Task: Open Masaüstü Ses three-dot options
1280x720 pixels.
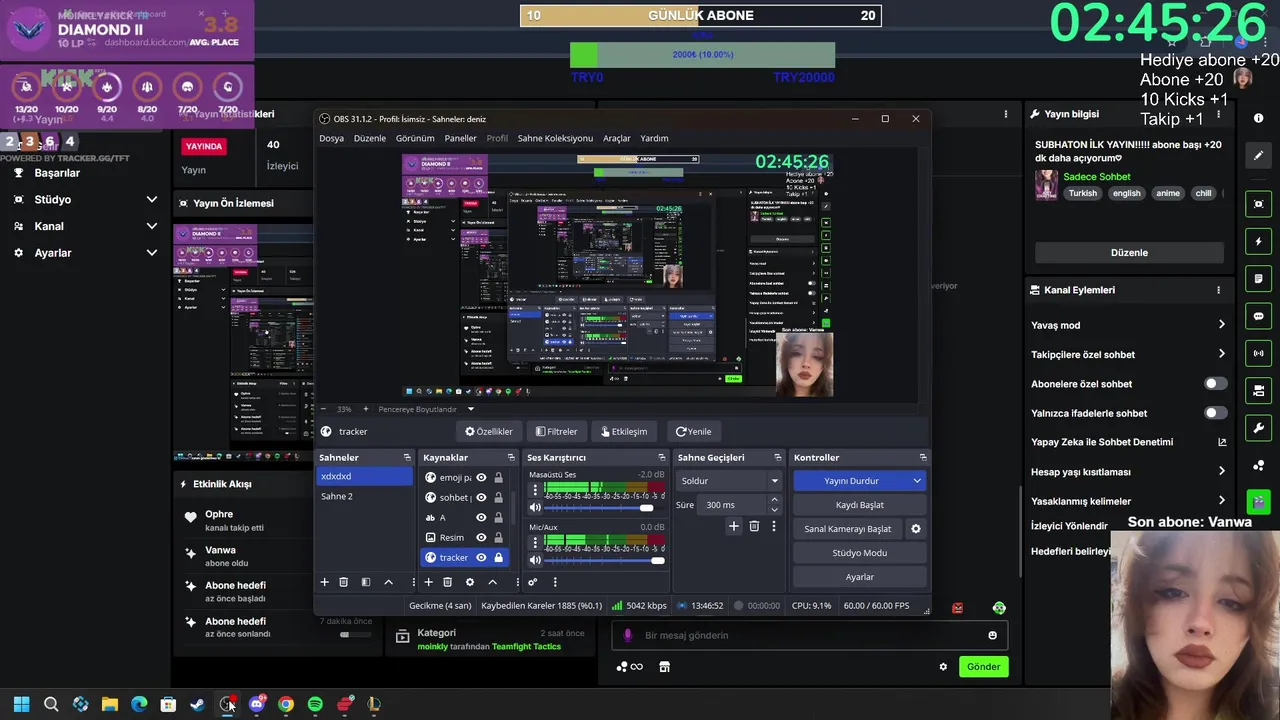Action: (535, 490)
